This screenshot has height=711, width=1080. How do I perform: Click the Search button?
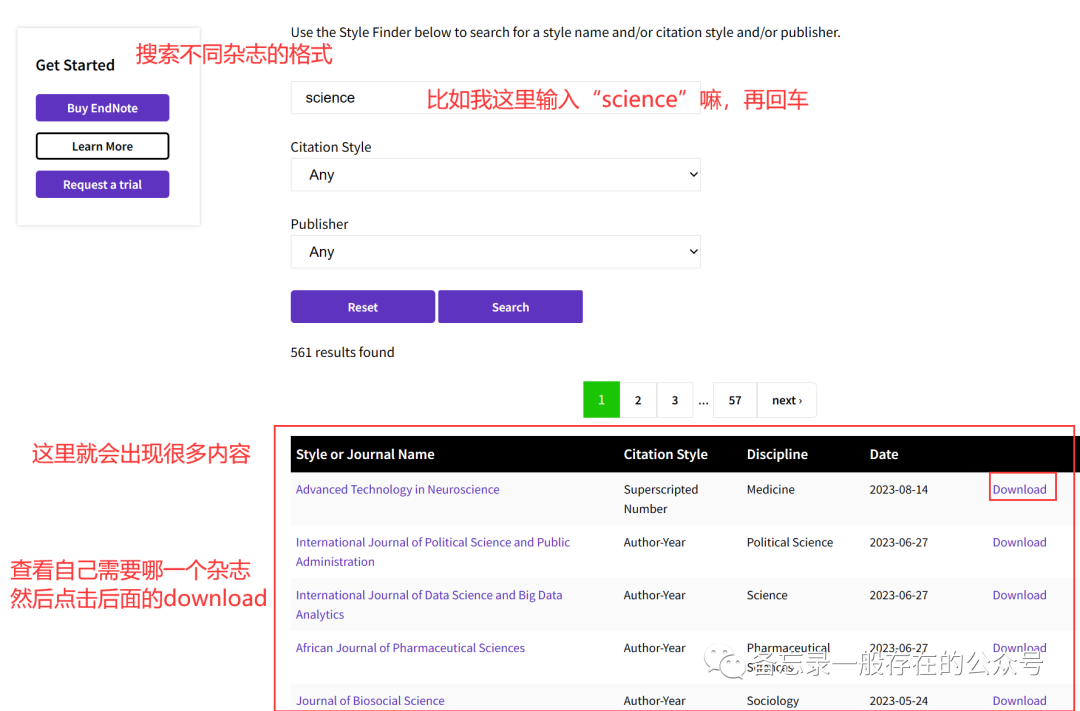(510, 307)
